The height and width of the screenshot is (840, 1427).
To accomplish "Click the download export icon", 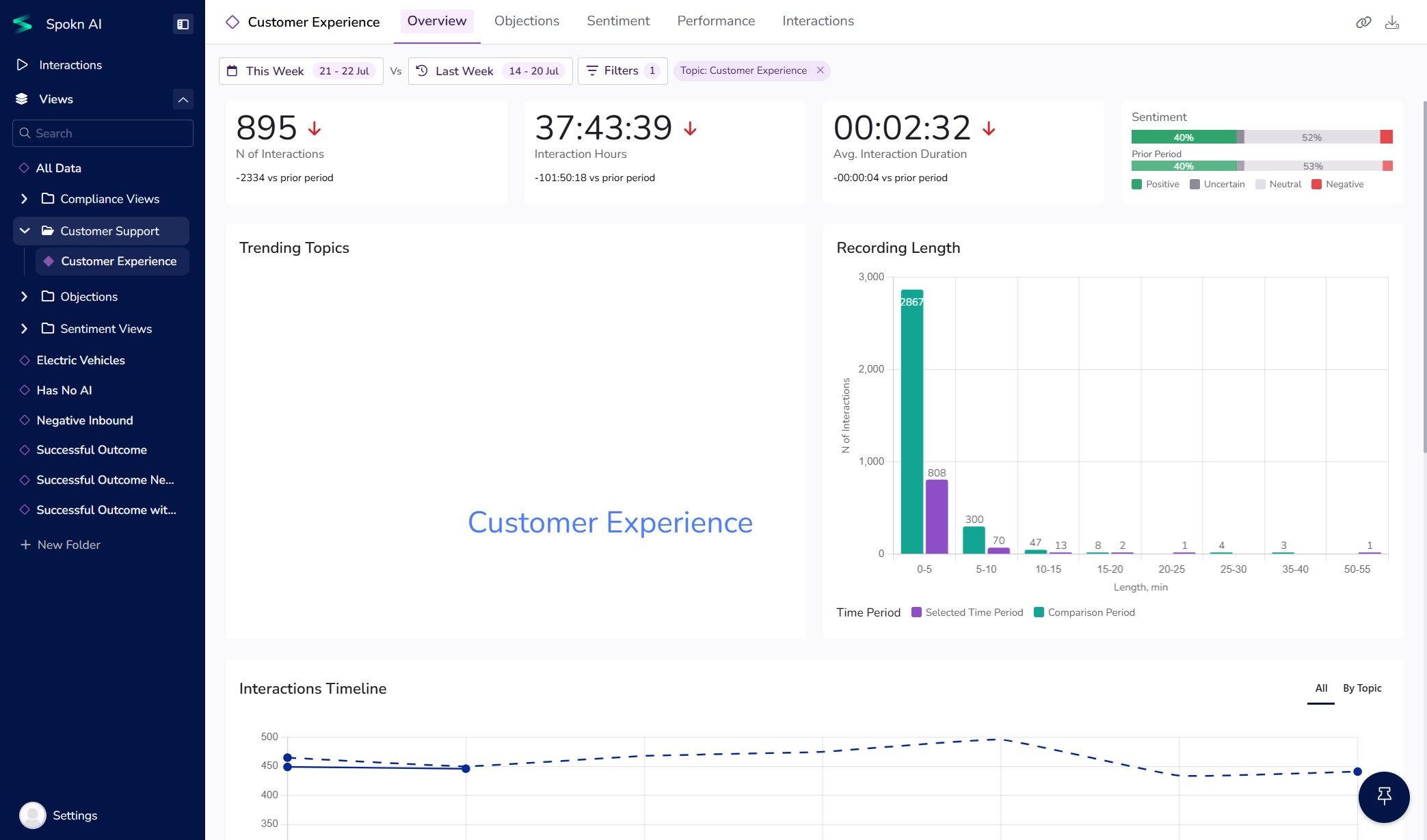I will (1392, 23).
